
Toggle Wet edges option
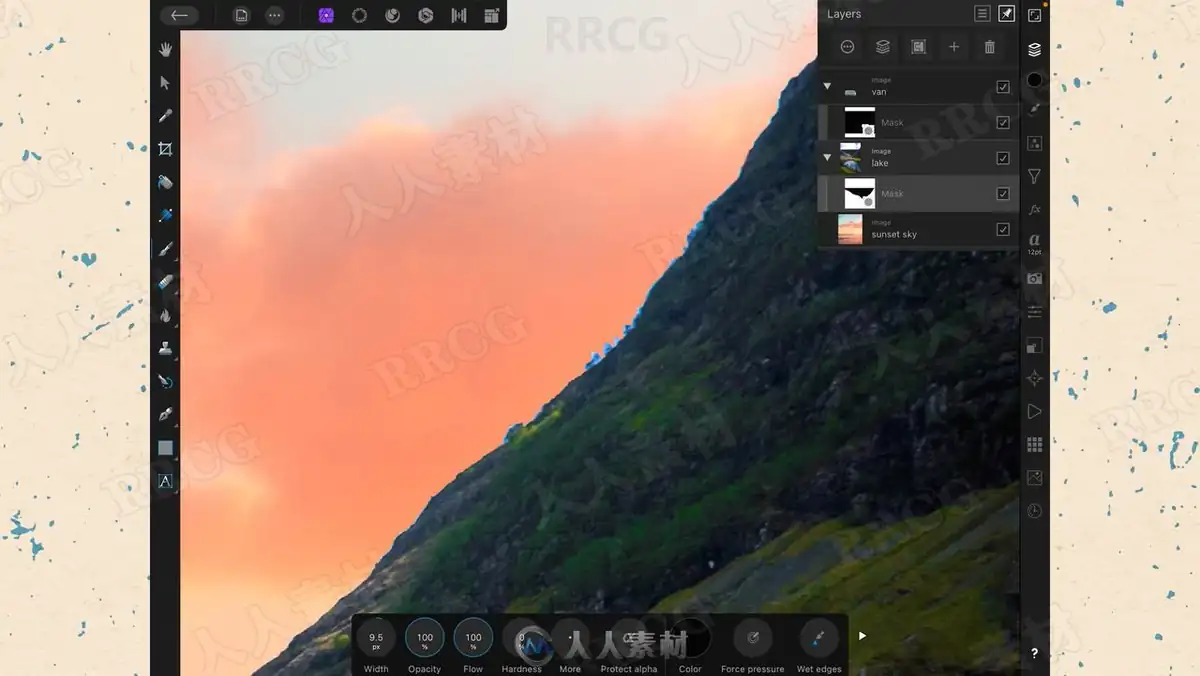click(819, 637)
